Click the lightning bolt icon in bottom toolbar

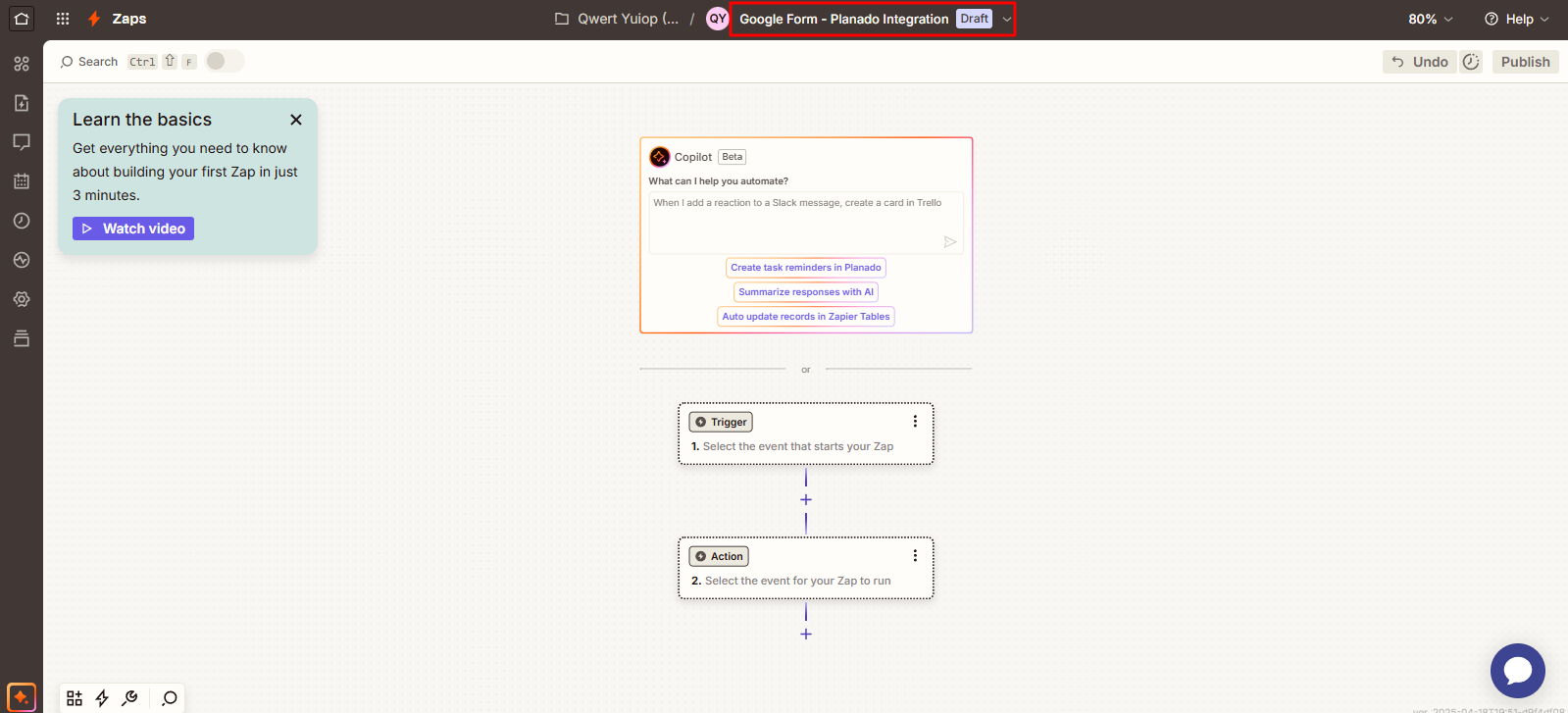click(x=102, y=698)
